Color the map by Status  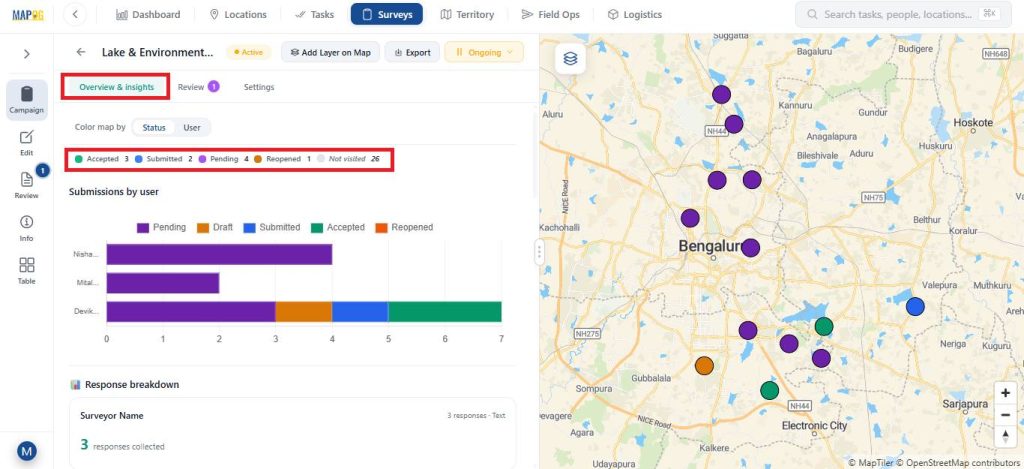(x=154, y=127)
